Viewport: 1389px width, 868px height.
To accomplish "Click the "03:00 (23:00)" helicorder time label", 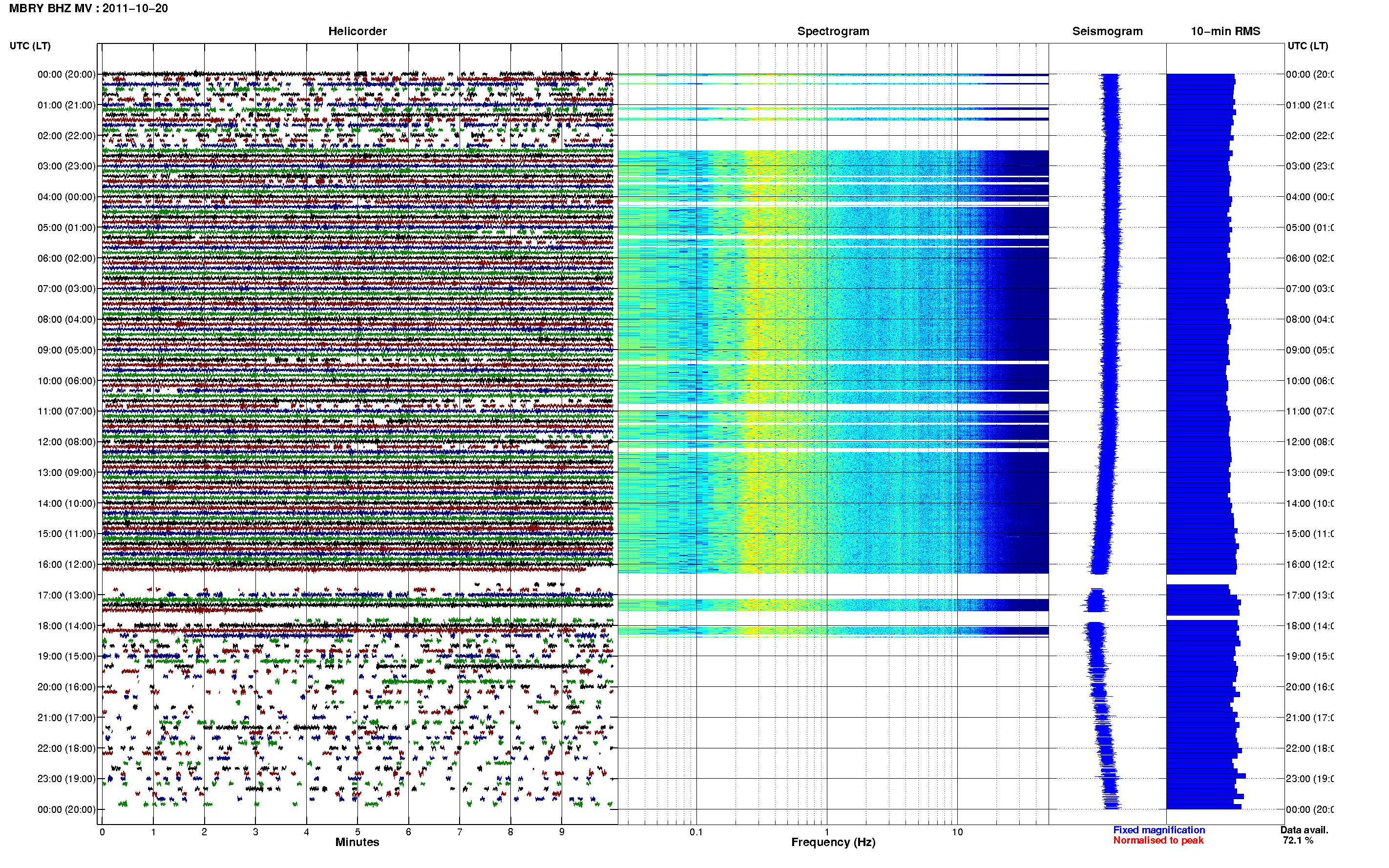I will (x=66, y=166).
